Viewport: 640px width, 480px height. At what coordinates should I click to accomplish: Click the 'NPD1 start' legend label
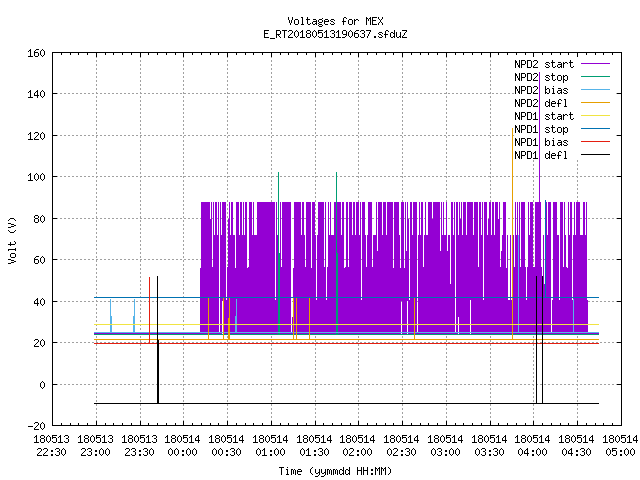click(x=544, y=116)
